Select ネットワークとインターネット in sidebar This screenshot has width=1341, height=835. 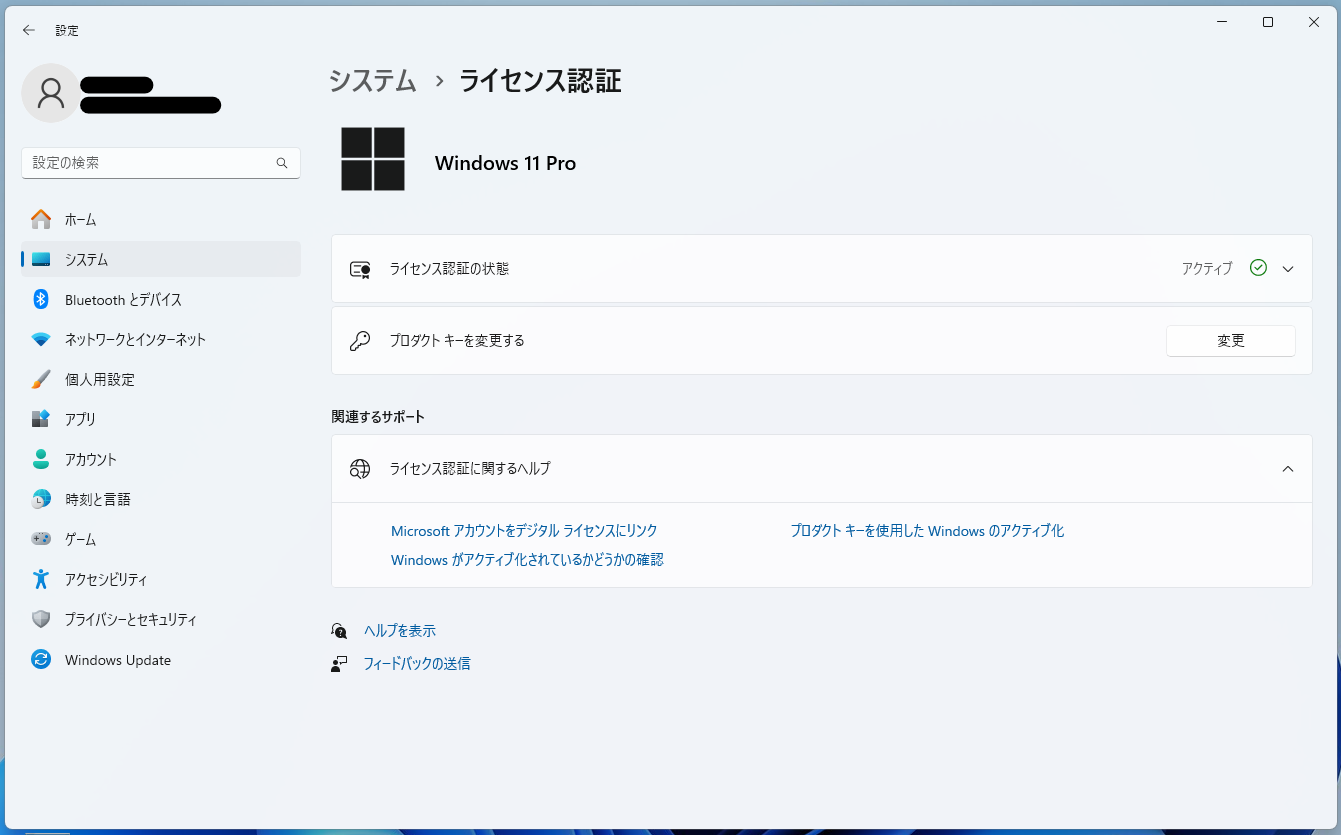coord(161,339)
